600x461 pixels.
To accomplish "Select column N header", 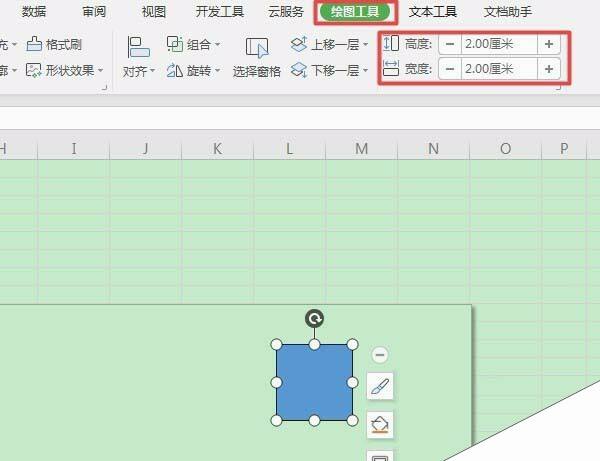I will pos(433,148).
